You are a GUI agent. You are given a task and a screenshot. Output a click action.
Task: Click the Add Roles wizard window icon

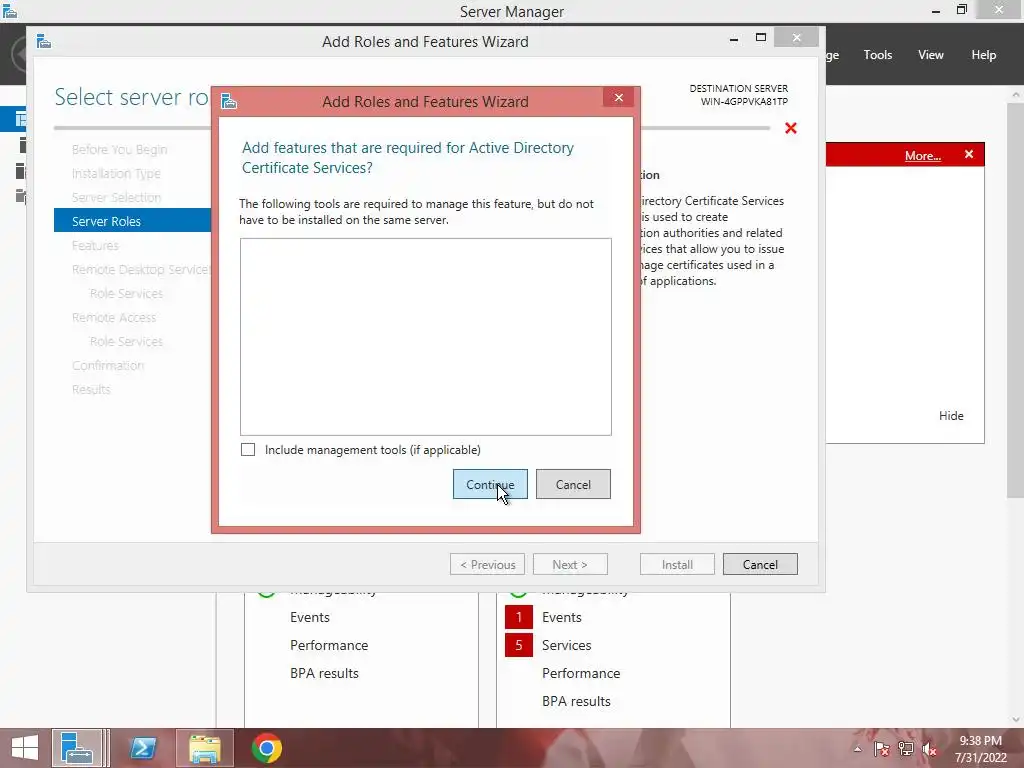(44, 42)
